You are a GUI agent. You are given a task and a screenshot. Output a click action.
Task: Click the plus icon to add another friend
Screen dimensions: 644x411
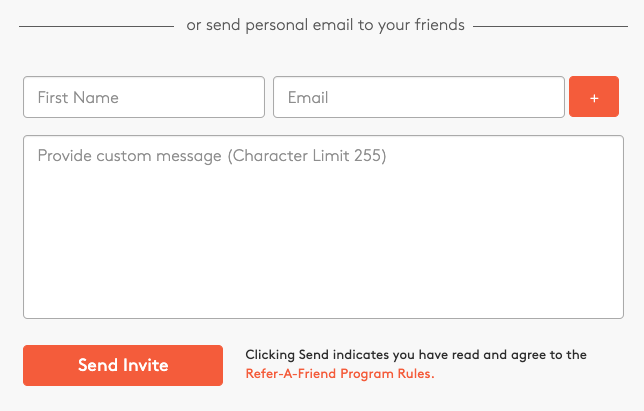tap(594, 97)
